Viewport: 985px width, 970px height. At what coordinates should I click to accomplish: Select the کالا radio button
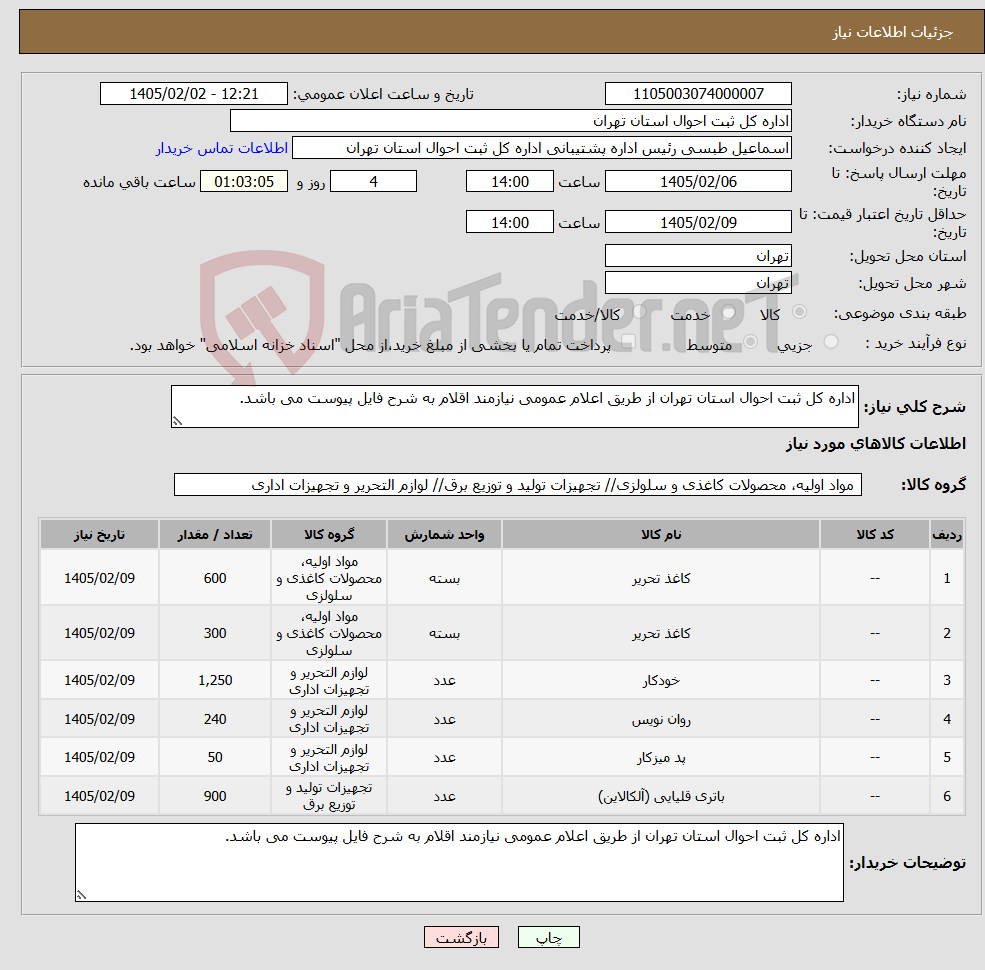coord(799,312)
